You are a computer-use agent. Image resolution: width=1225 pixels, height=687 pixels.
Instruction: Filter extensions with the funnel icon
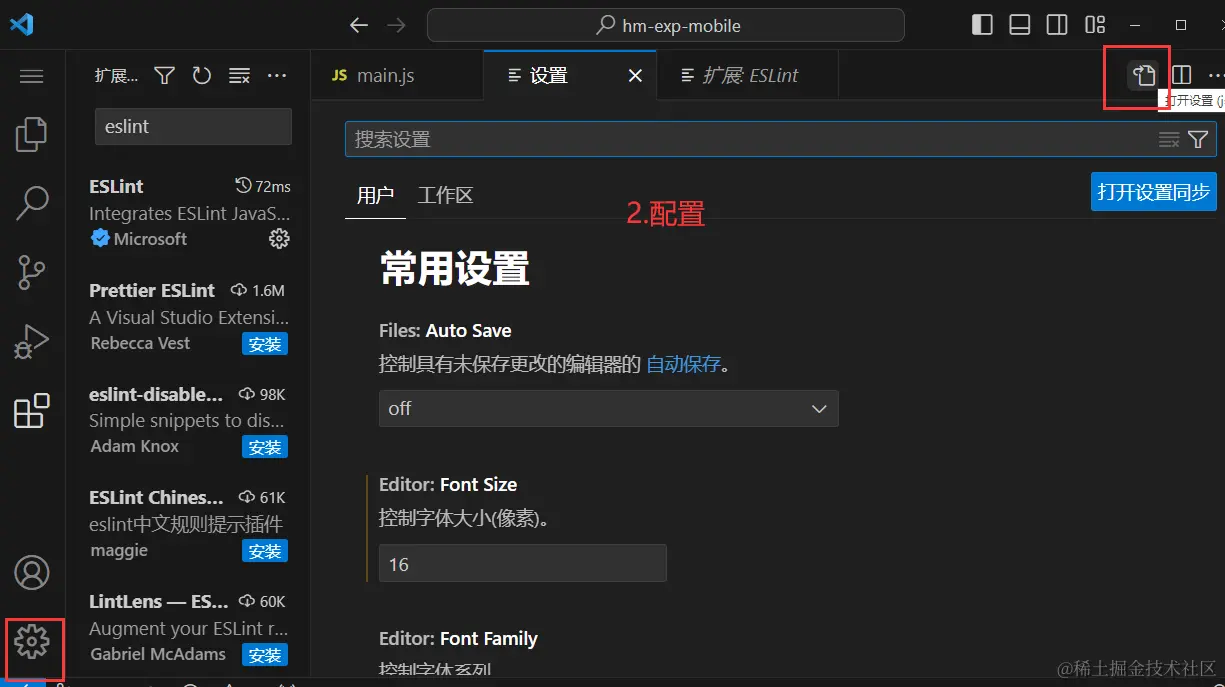[x=165, y=75]
